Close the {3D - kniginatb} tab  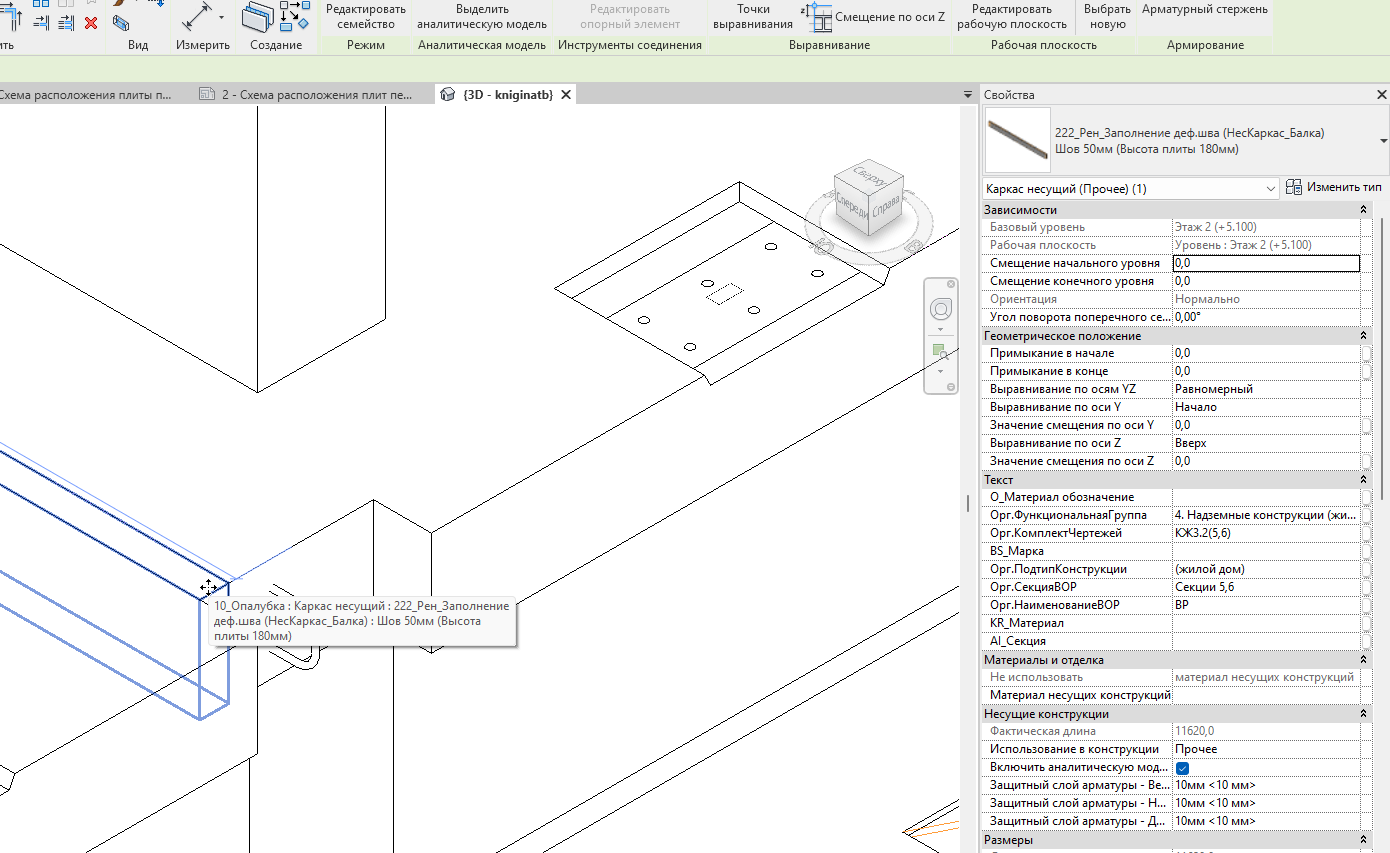click(565, 95)
